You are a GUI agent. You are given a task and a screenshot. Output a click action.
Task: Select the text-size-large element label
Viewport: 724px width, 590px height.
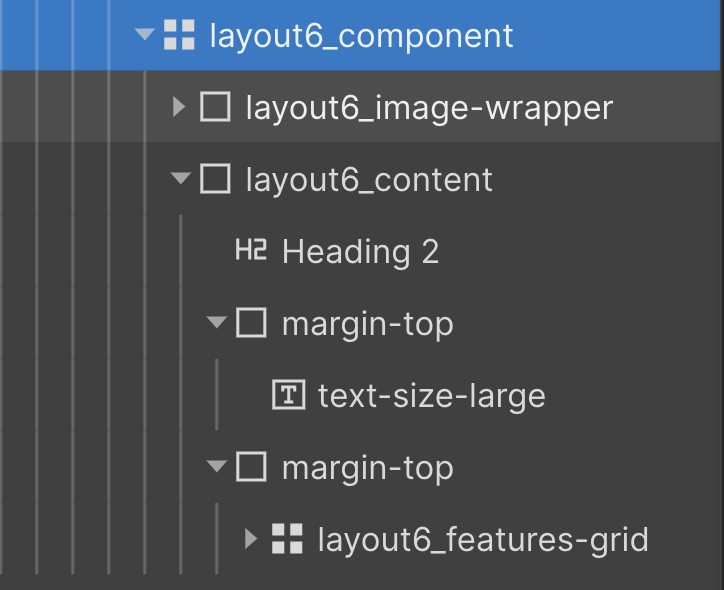[x=432, y=396]
